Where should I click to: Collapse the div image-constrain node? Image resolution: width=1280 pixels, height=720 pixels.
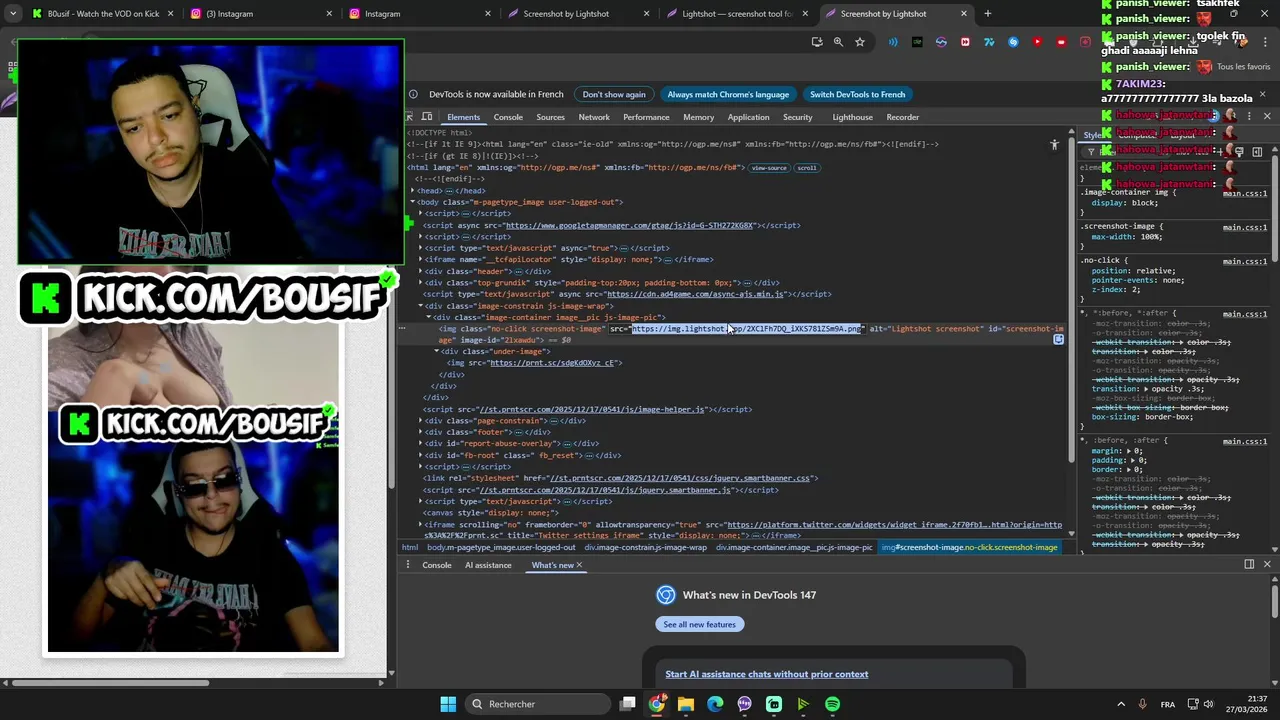pyautogui.click(x=420, y=305)
